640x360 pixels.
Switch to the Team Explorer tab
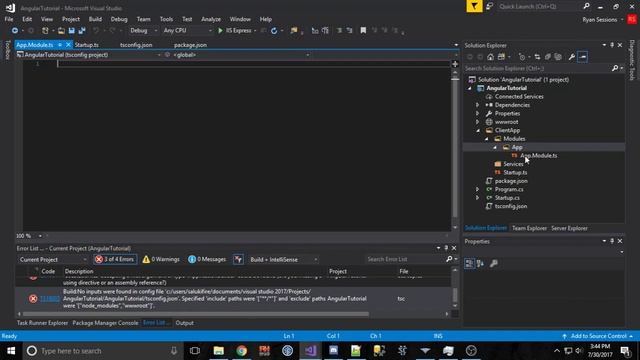529,228
